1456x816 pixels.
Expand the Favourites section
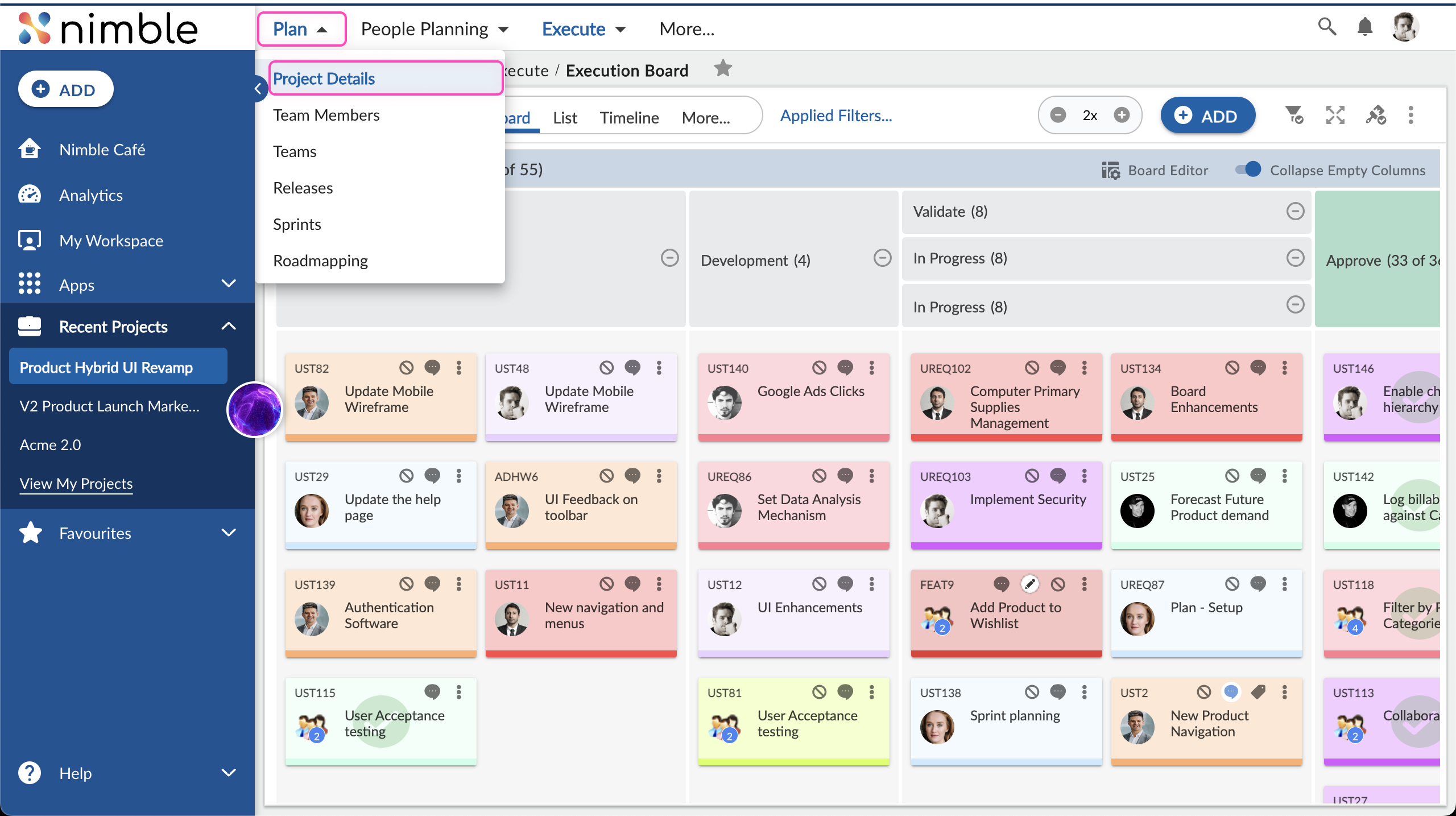229,533
